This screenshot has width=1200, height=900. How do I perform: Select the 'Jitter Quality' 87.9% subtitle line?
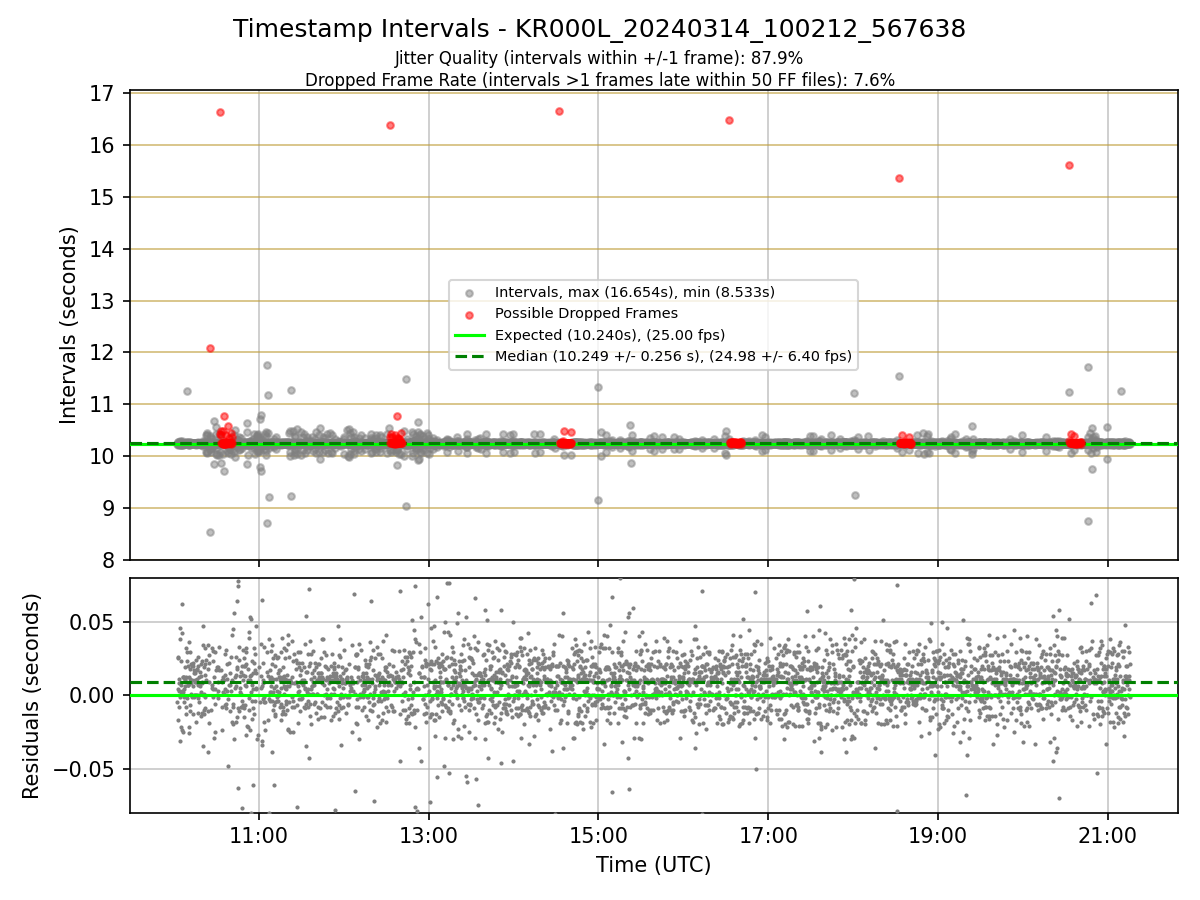click(x=599, y=59)
